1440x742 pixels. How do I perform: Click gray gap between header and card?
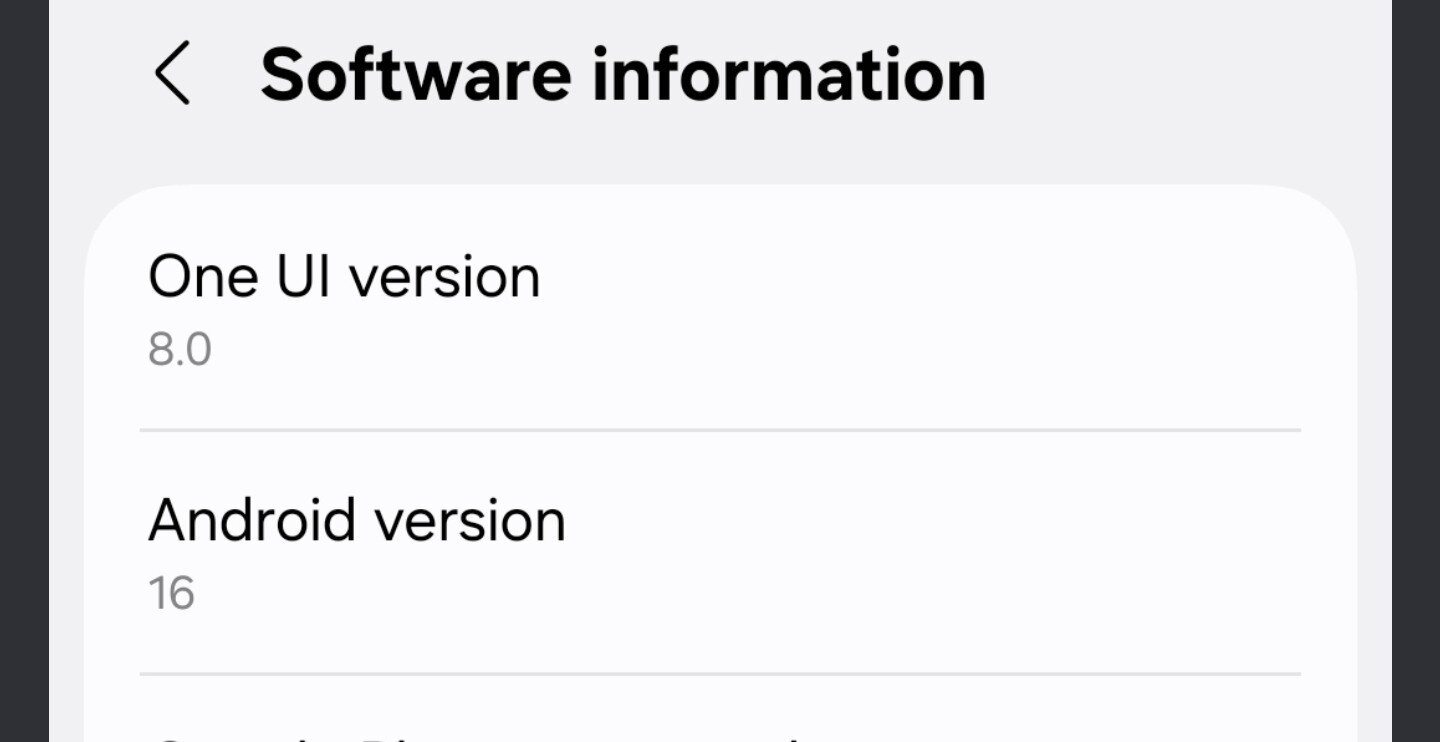coord(720,160)
